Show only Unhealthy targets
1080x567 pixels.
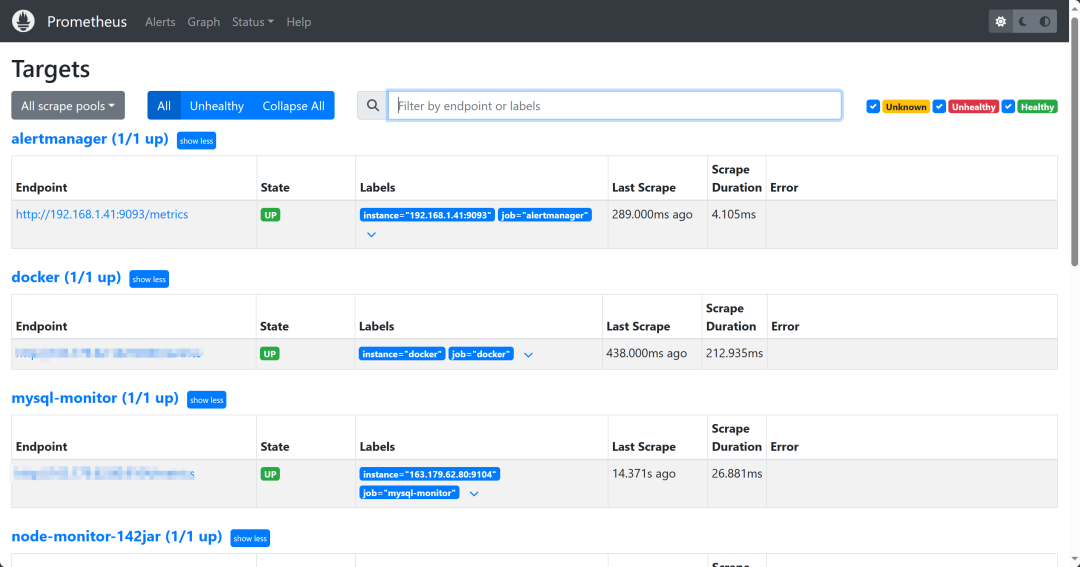(x=216, y=105)
